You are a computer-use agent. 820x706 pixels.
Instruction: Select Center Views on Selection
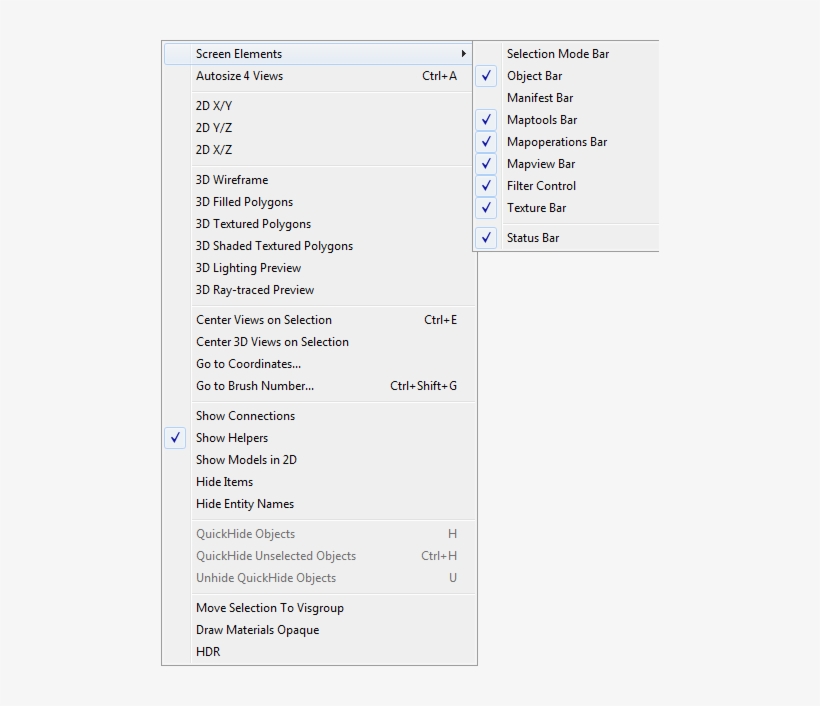tap(263, 320)
